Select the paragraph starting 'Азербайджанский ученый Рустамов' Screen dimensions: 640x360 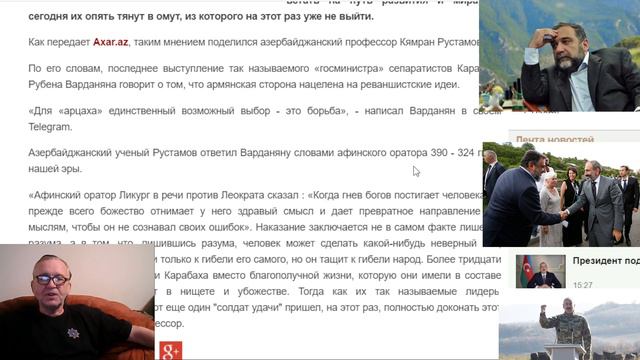point(256,160)
